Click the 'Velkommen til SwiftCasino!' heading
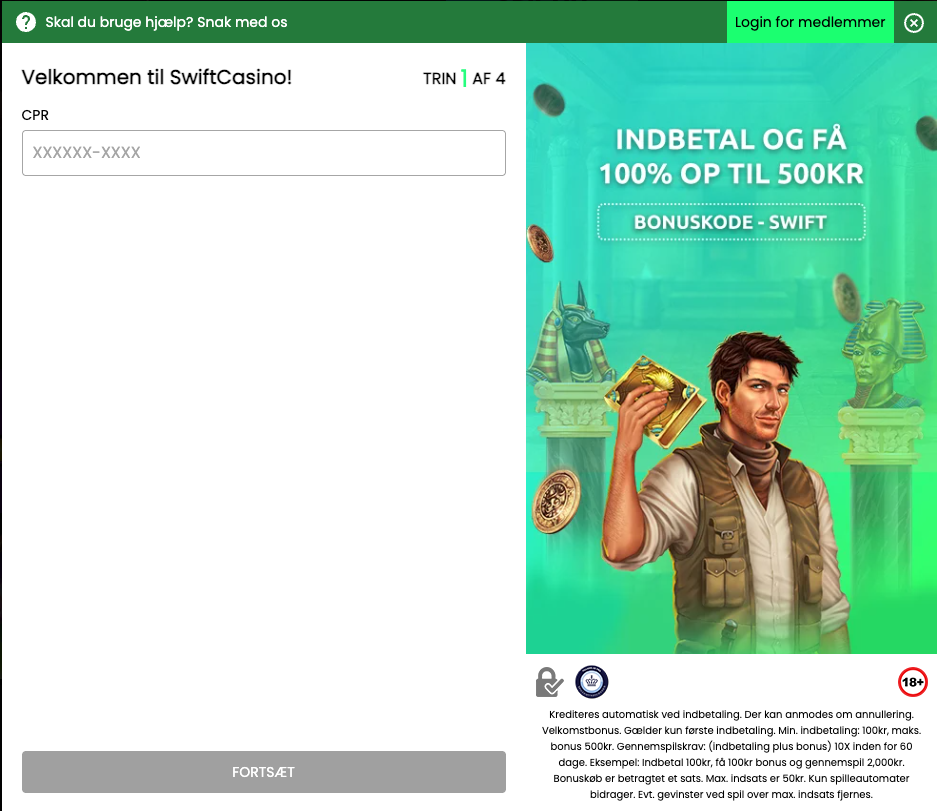 [157, 77]
